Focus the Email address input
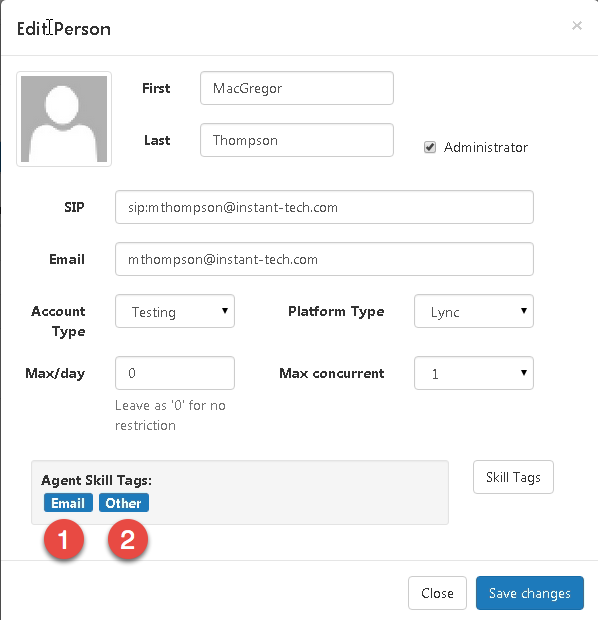The height and width of the screenshot is (620, 598). tap(324, 259)
